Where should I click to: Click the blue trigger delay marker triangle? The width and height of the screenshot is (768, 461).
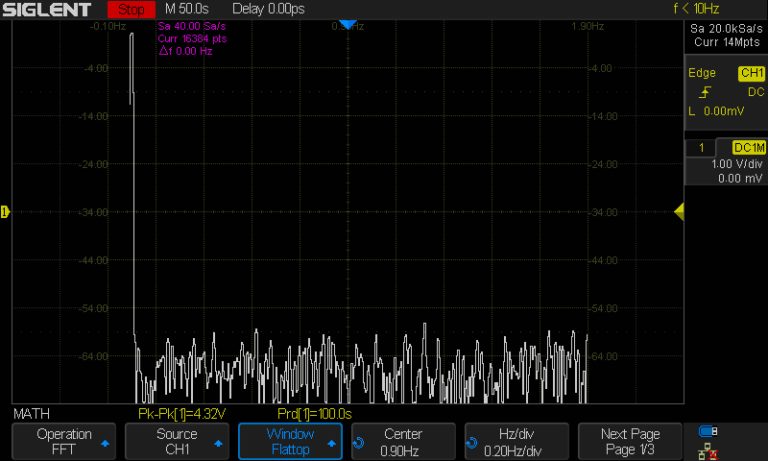pos(346,24)
